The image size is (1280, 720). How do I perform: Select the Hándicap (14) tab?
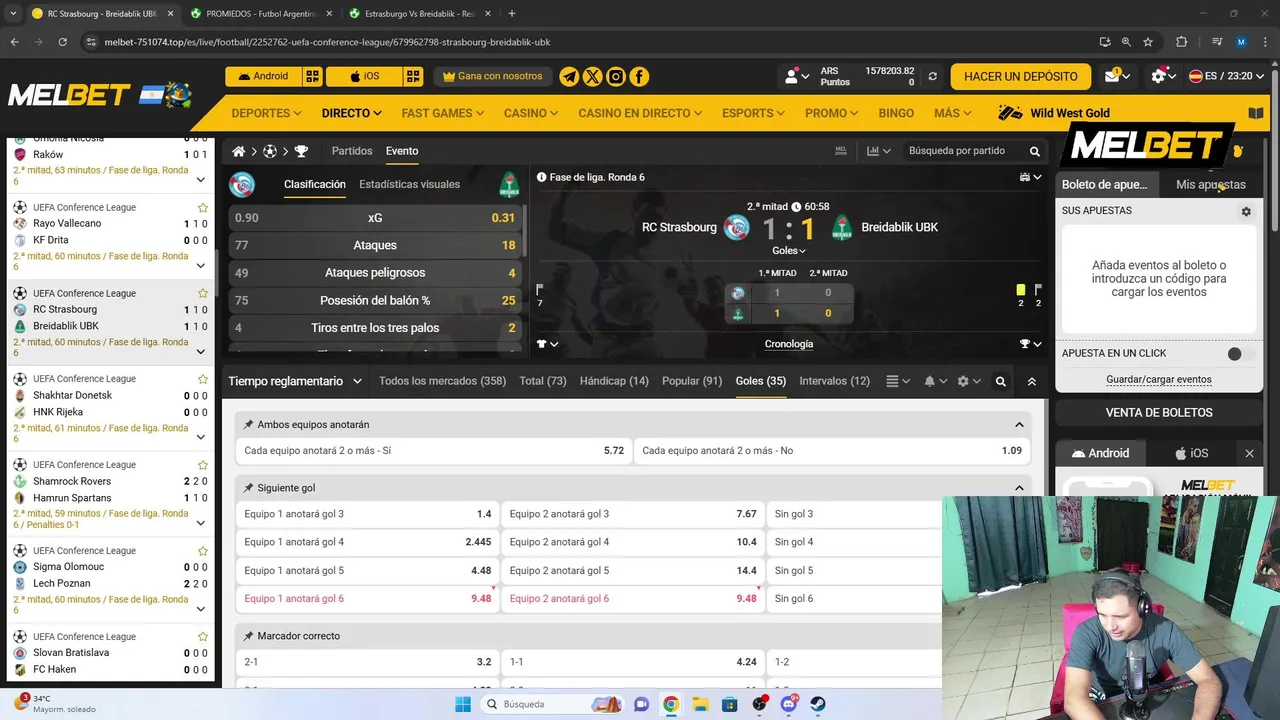(x=614, y=381)
